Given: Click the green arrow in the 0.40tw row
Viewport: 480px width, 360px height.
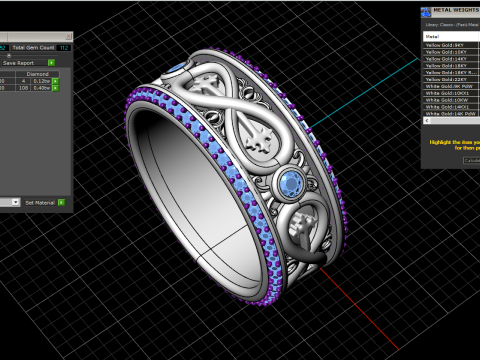Looking at the screenshot, I should (55, 88).
